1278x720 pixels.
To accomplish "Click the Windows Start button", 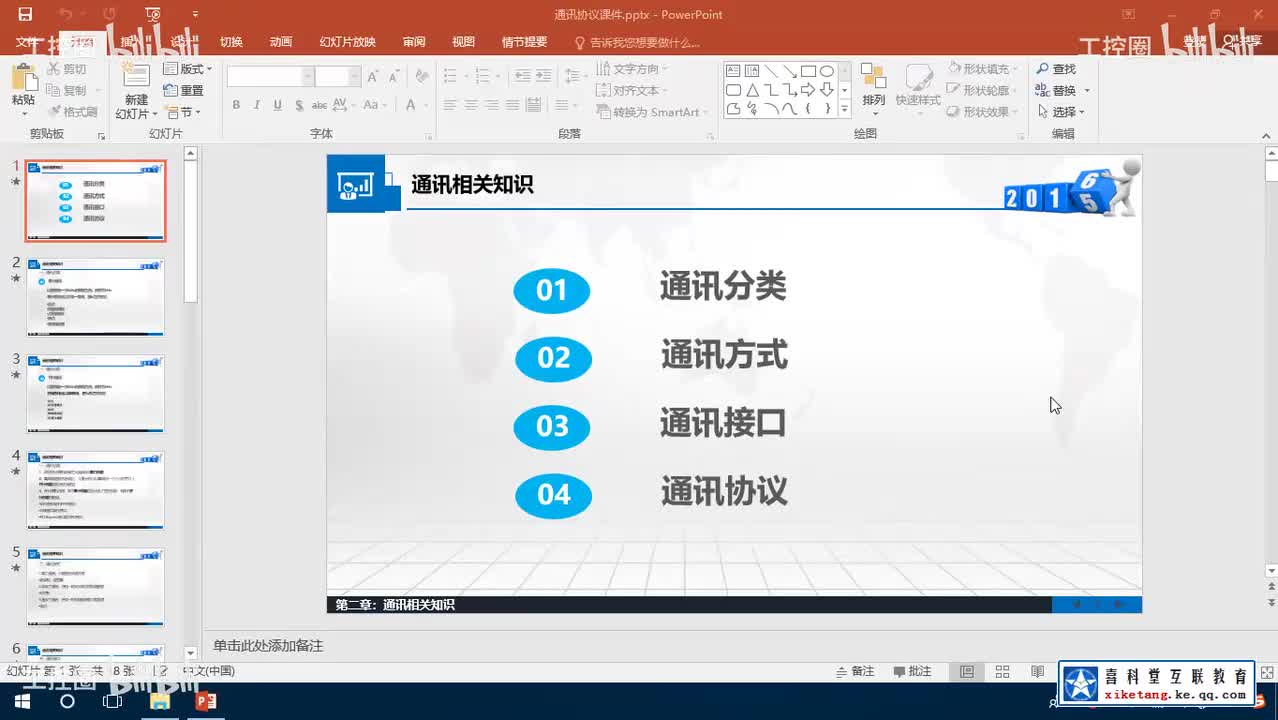I will click(22, 701).
